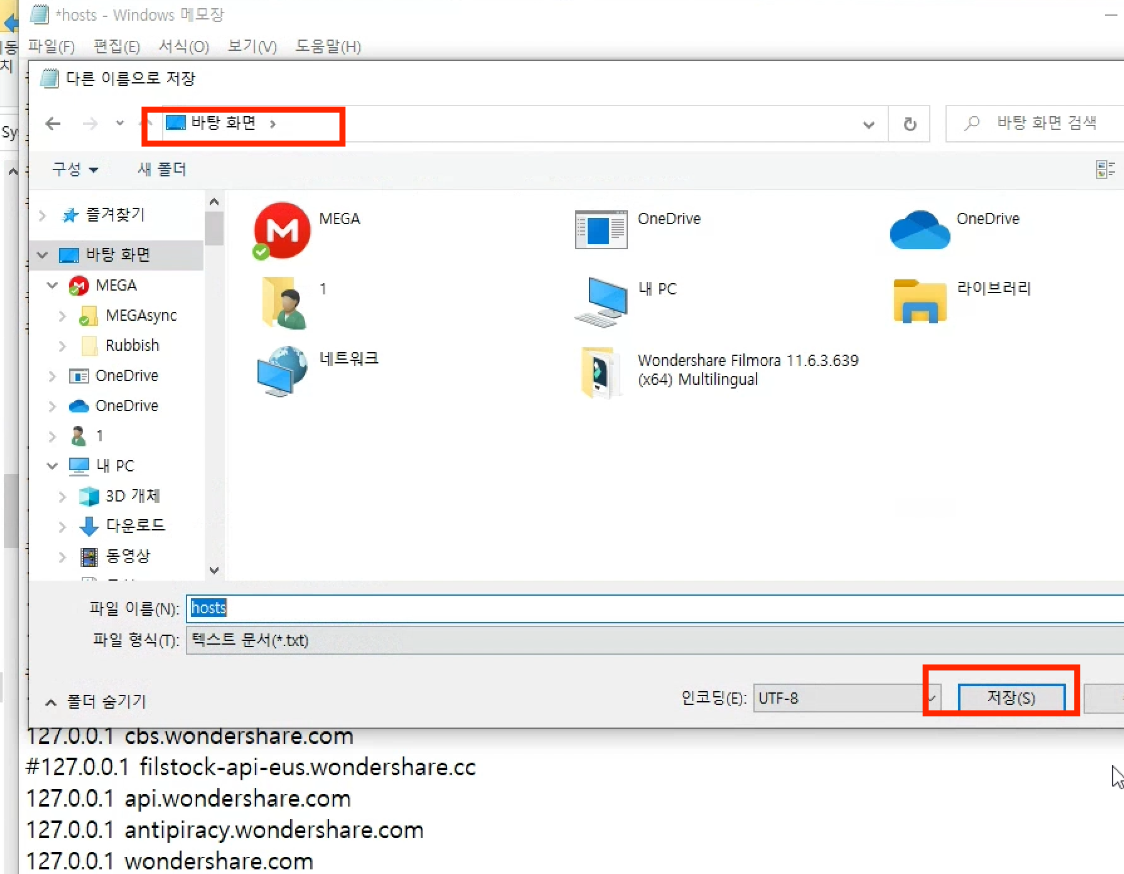Click the back arrow in save dialog
Screen dimensions: 1124x874
(x=53, y=123)
